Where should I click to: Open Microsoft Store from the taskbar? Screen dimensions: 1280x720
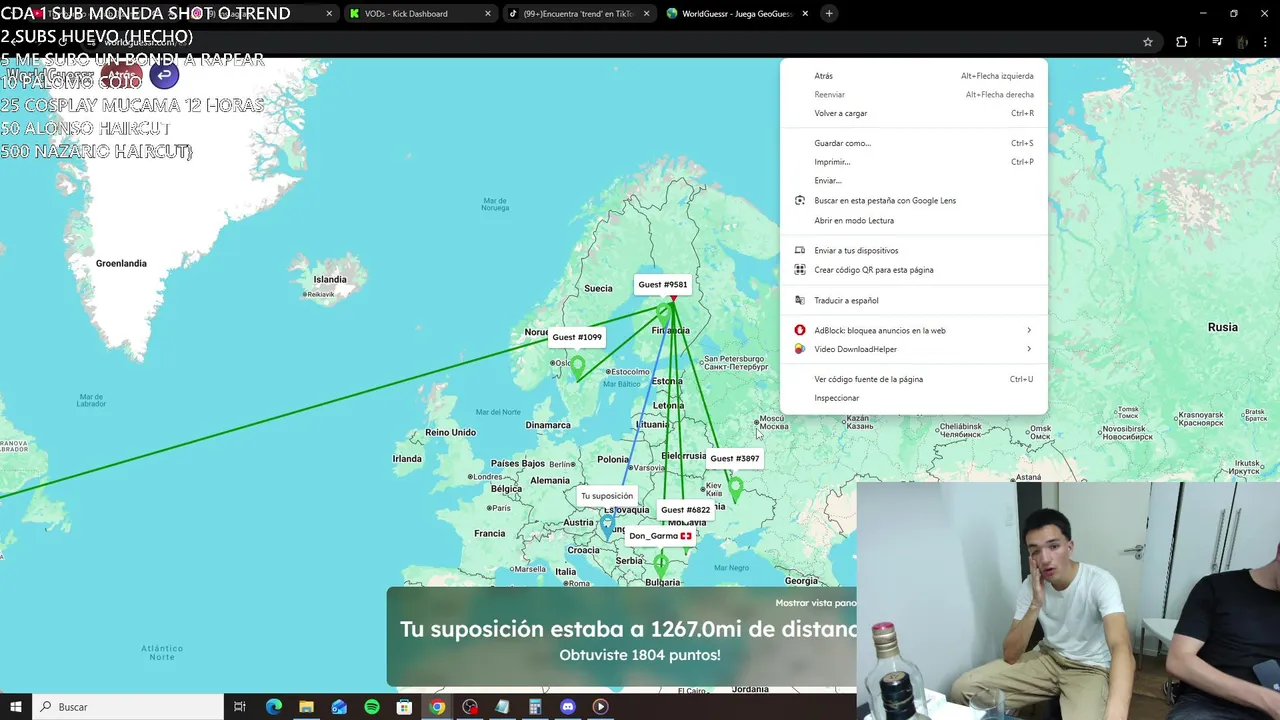(x=404, y=707)
